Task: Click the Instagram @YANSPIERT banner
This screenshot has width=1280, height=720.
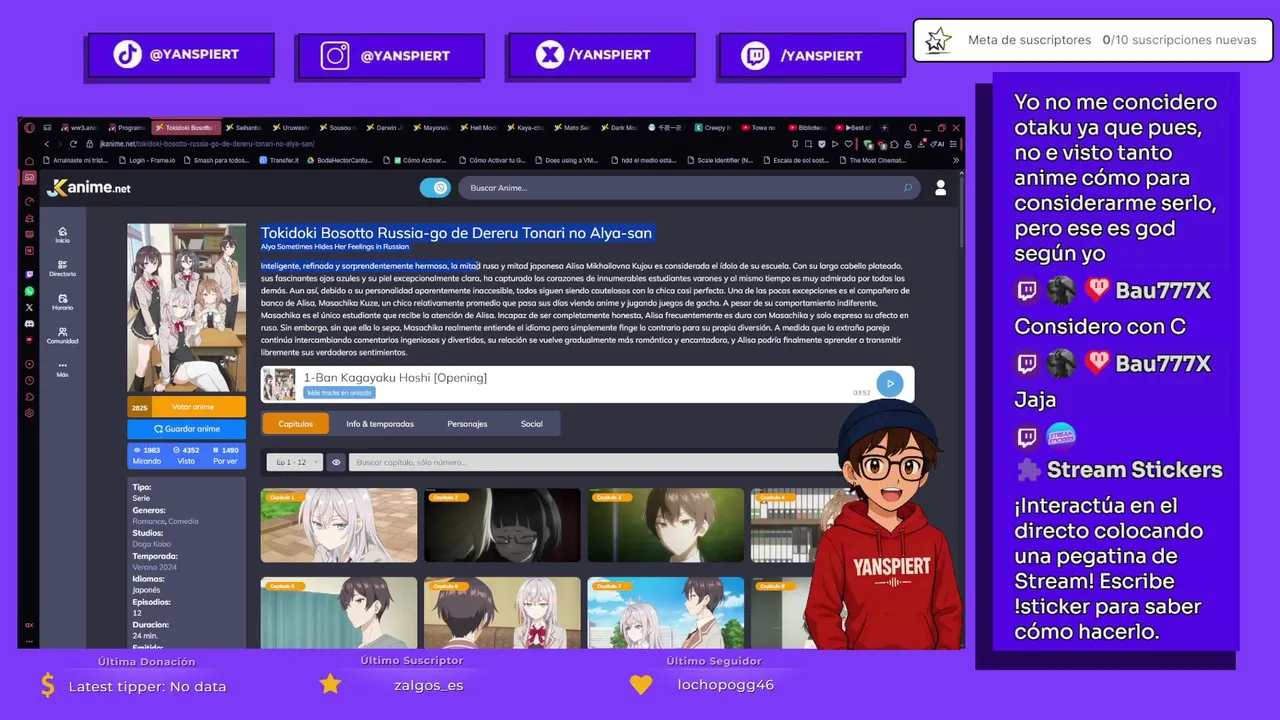Action: click(x=390, y=55)
